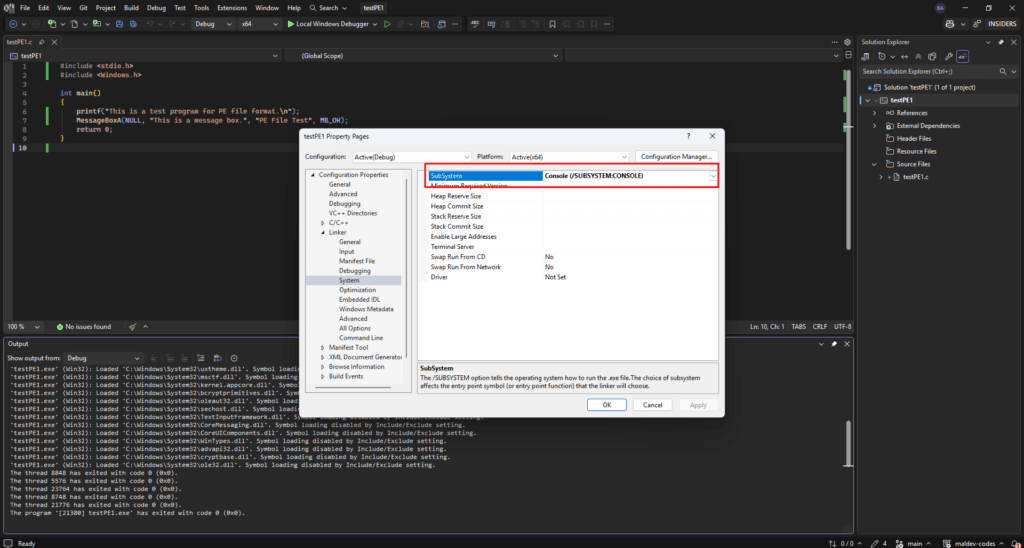
Task: Open Properties wrench icon in Solution Explorer
Action: [948, 57]
